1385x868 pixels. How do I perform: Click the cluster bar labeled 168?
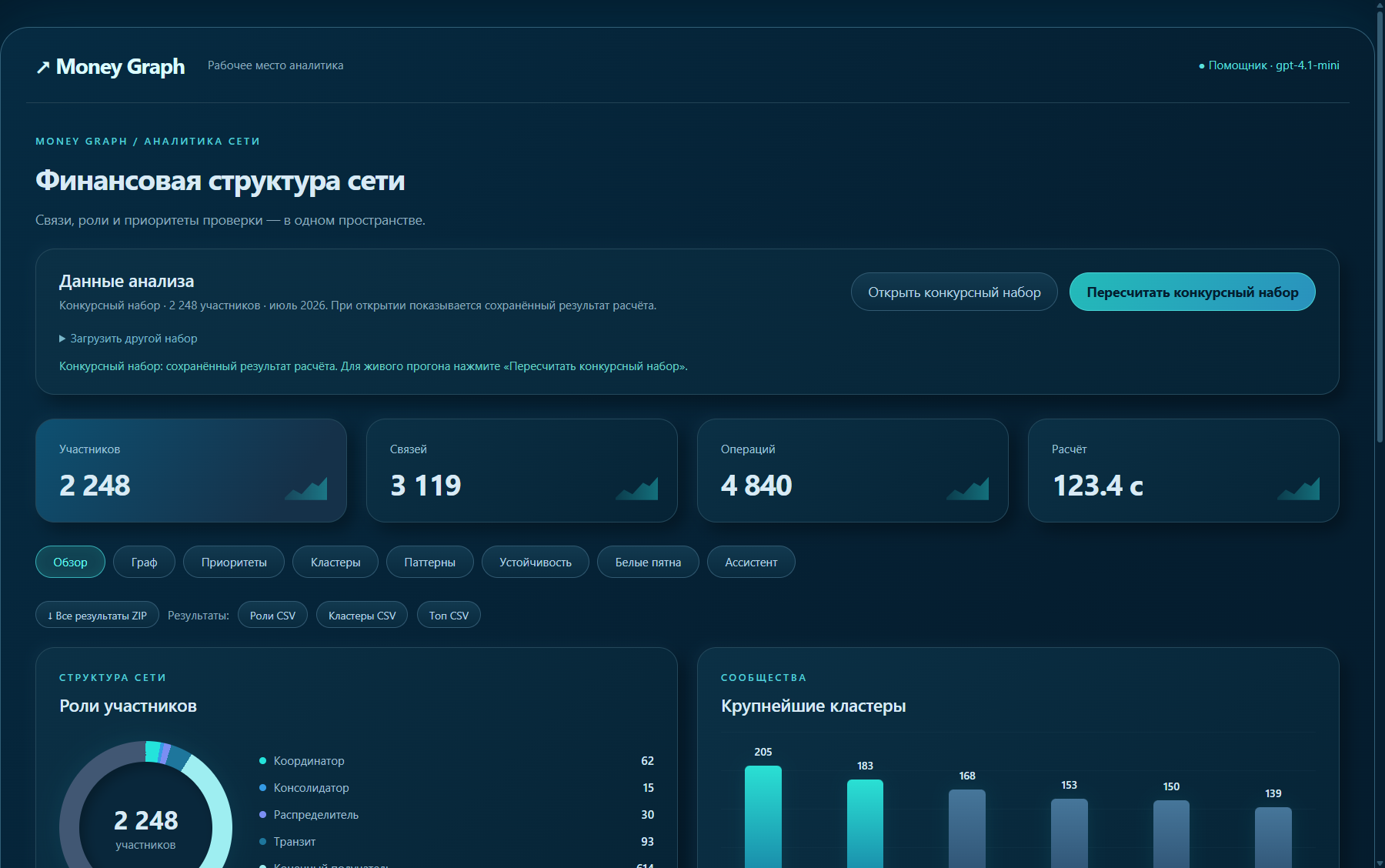(x=967, y=829)
